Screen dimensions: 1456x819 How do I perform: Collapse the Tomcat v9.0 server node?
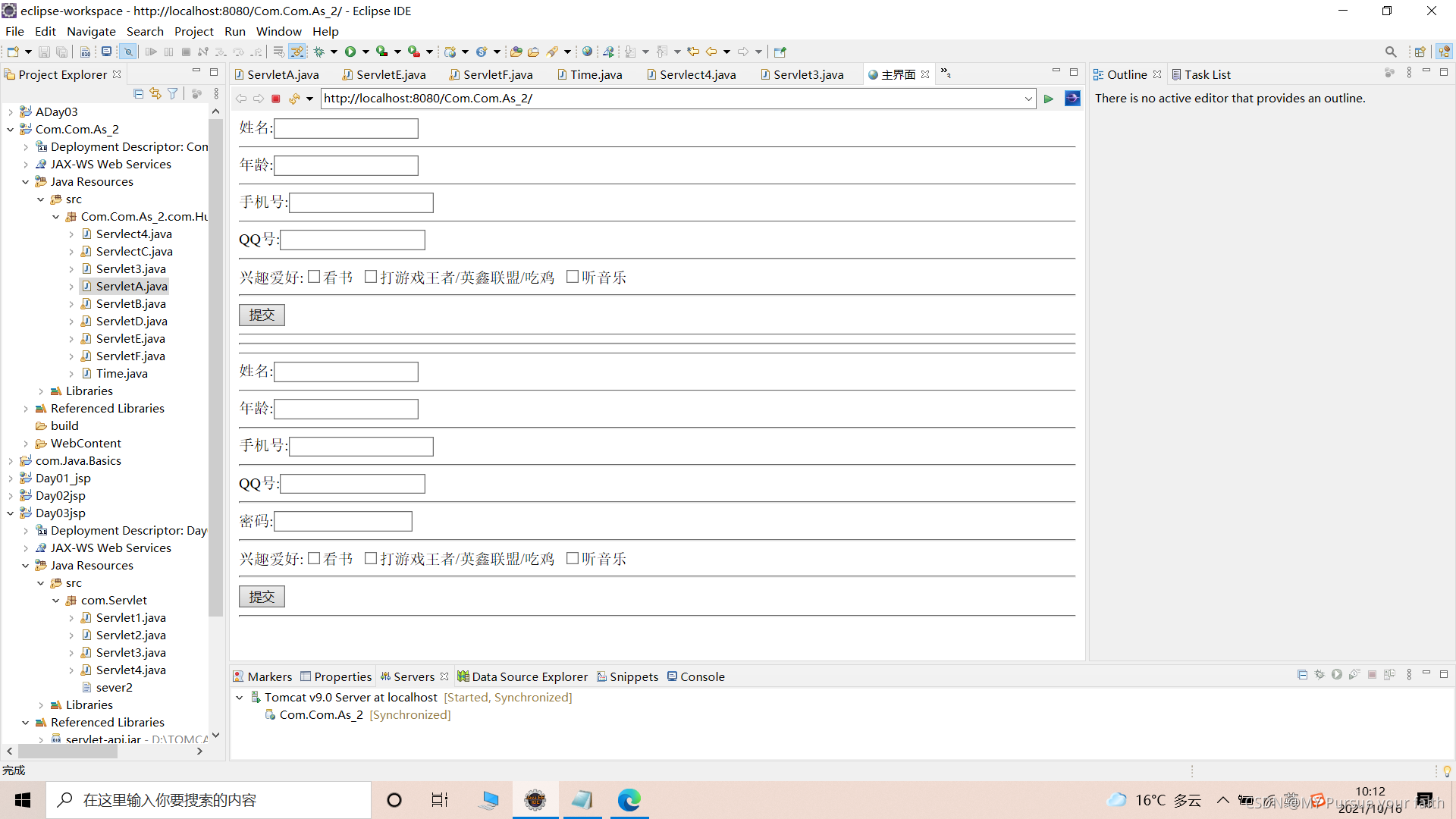(x=240, y=698)
